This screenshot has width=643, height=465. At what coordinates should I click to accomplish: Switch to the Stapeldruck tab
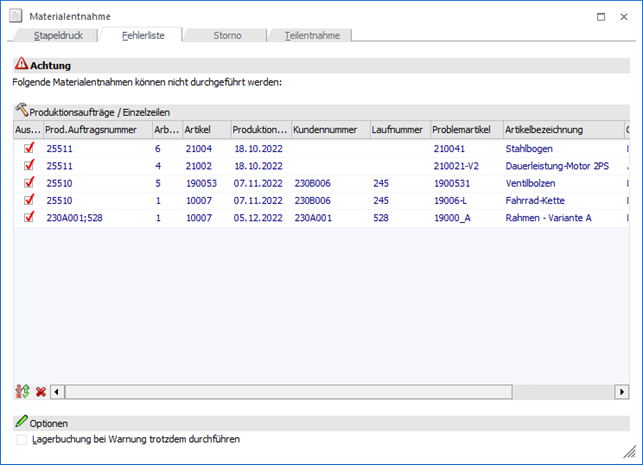pos(58,35)
